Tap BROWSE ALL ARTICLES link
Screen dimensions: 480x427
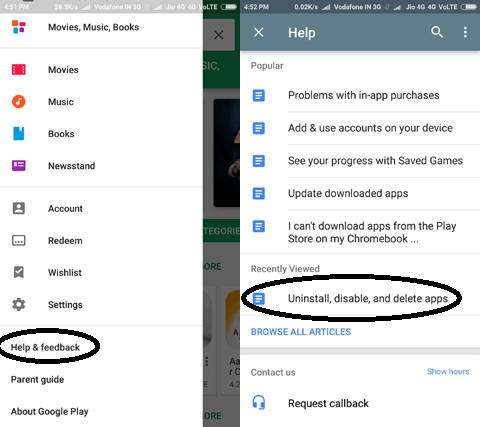tap(301, 332)
